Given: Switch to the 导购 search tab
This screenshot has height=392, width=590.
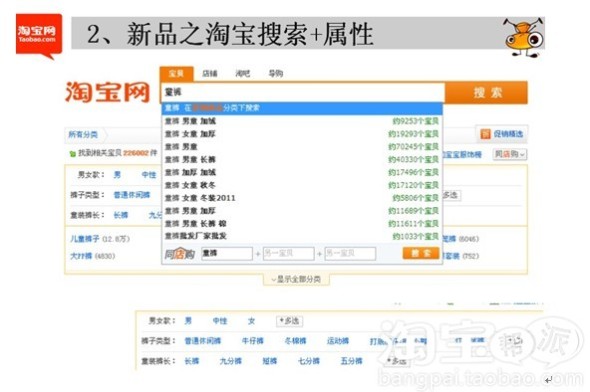Looking at the screenshot, I should point(276,73).
